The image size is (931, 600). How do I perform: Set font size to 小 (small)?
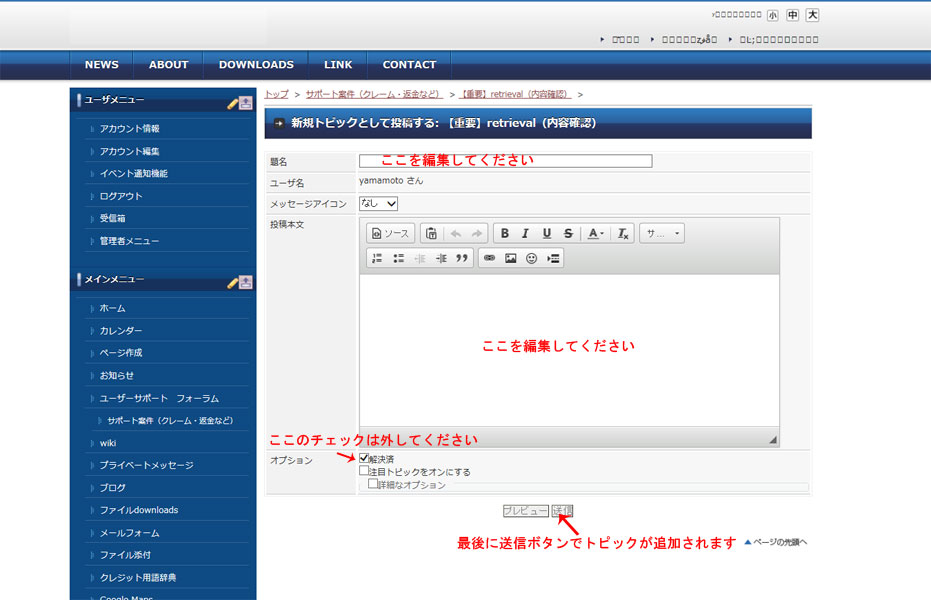point(772,15)
